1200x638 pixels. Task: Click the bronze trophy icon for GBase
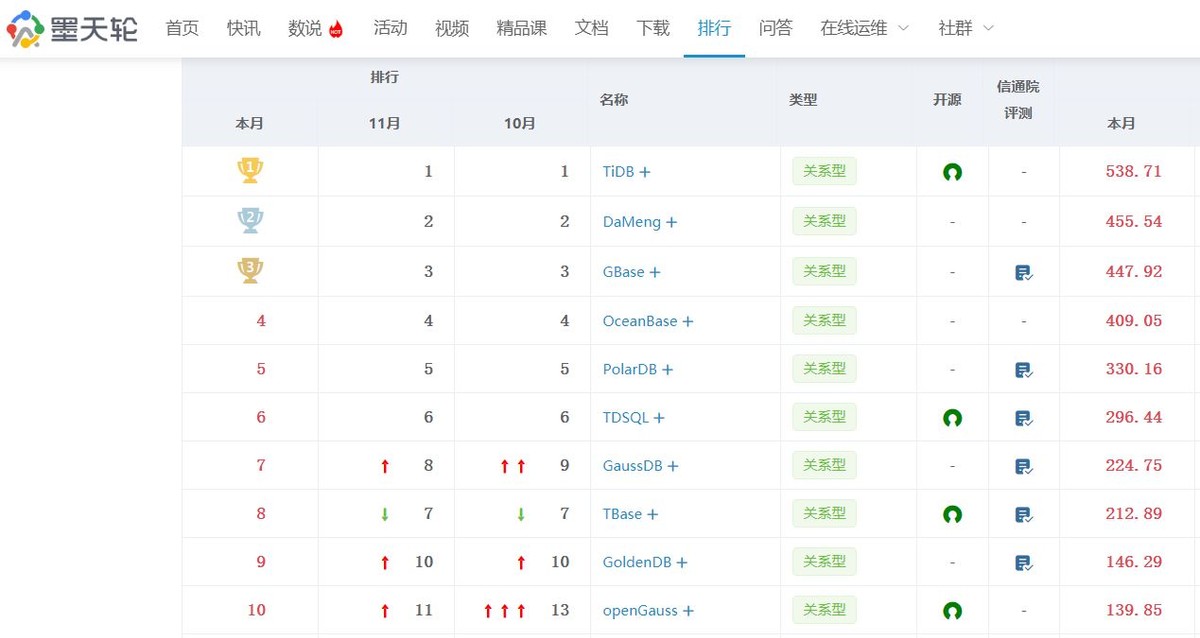(x=249, y=269)
